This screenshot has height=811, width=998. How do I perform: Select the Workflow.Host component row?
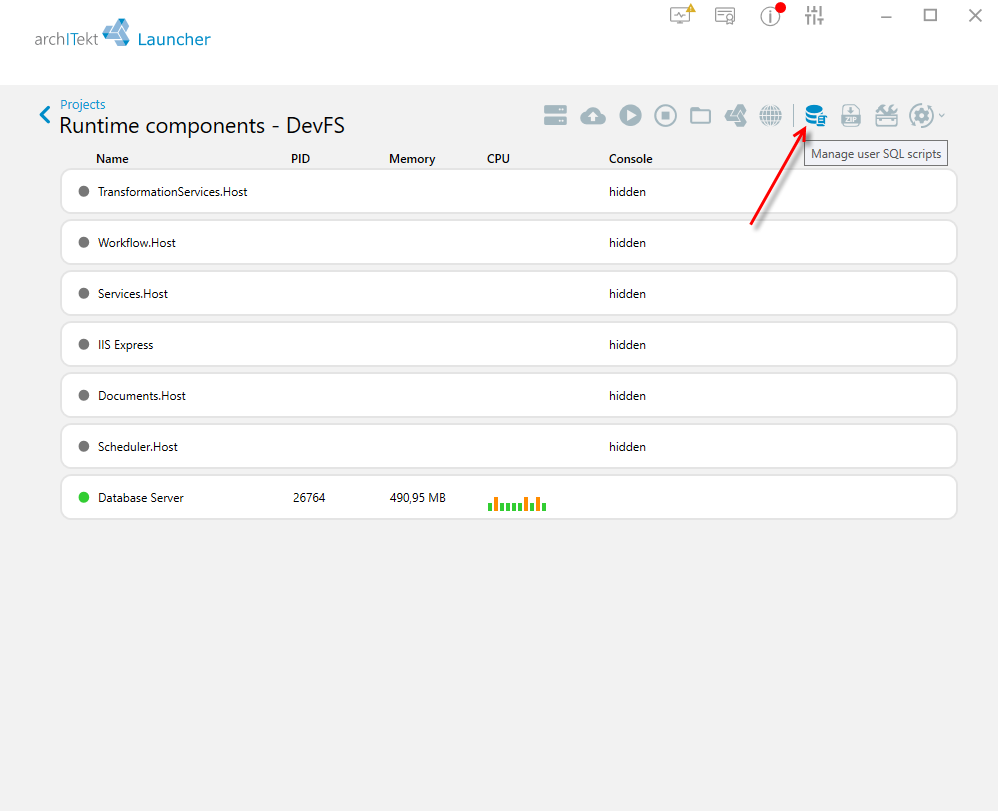click(x=509, y=243)
